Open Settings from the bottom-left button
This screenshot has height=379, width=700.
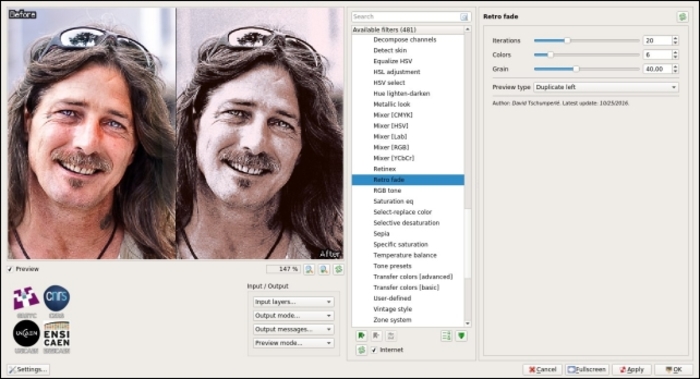pyautogui.click(x=28, y=370)
